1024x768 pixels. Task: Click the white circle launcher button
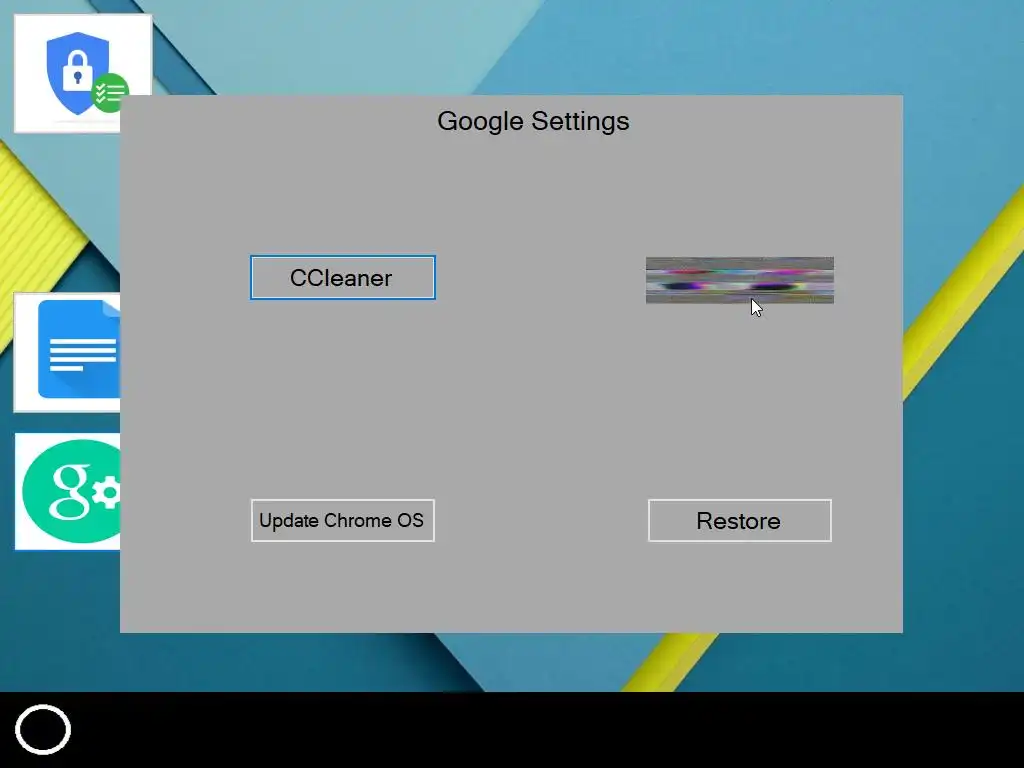click(x=43, y=729)
